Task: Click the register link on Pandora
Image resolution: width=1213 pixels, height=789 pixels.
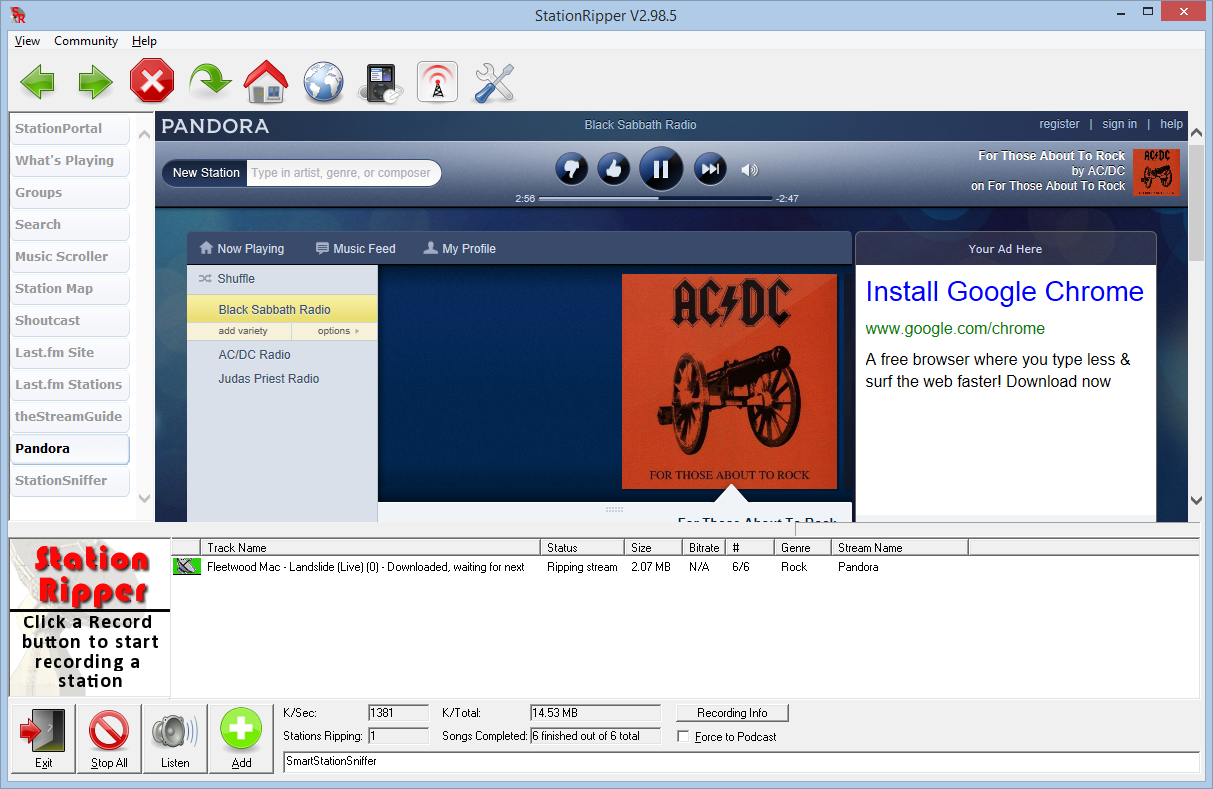Action: 1059,124
